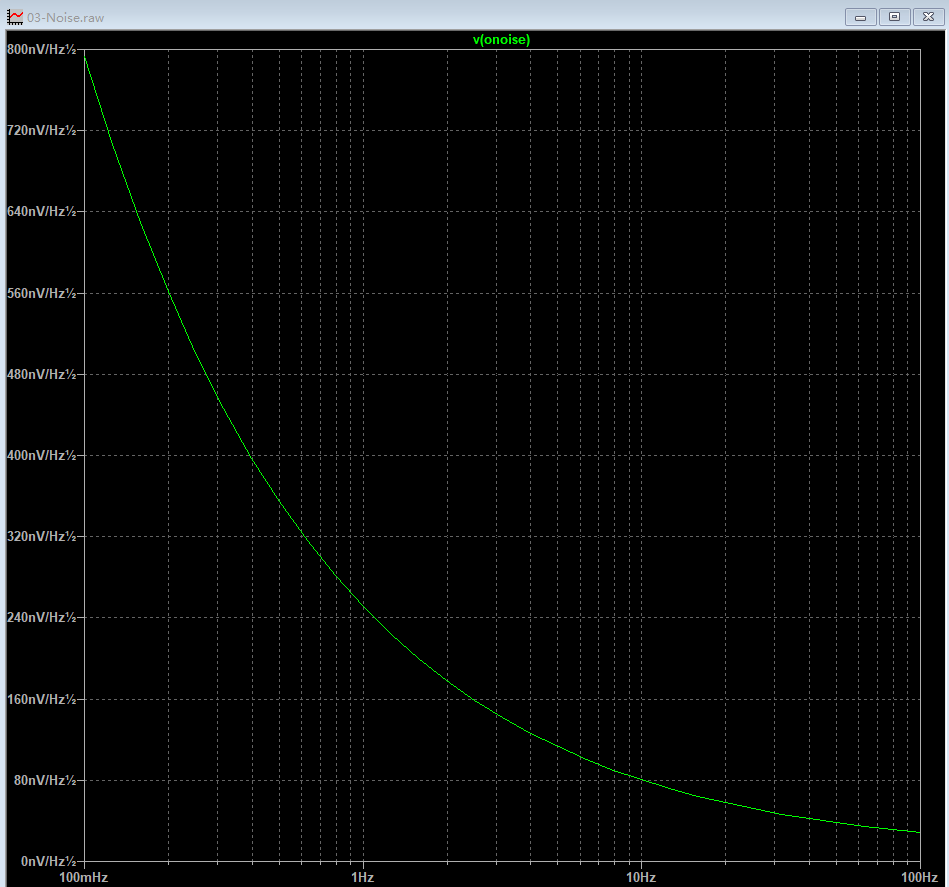Minimize the 03-Noise.raw plot window
This screenshot has width=949, height=887.
click(x=860, y=17)
